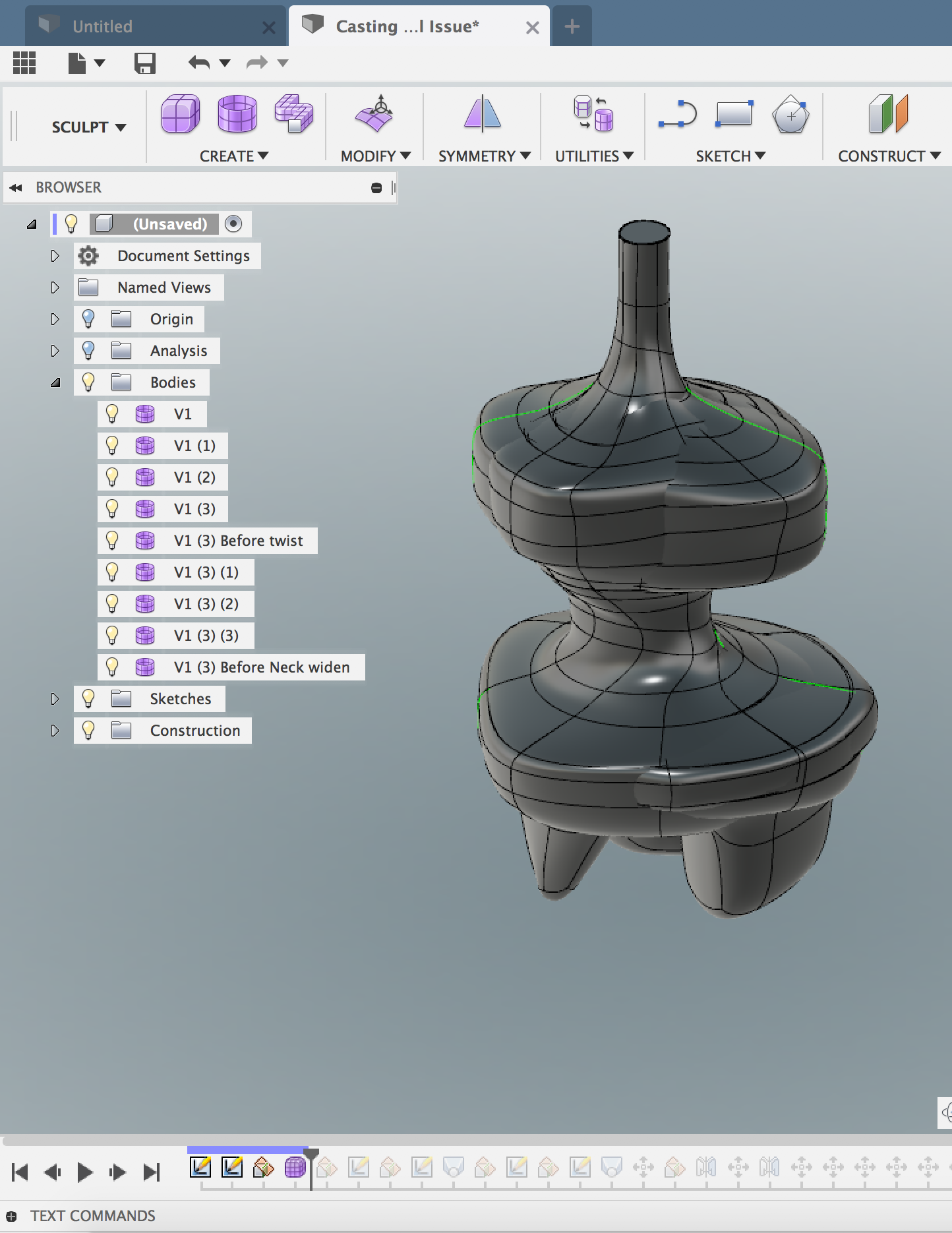Click the Save icon
The width and height of the screenshot is (952, 1233).
[144, 63]
